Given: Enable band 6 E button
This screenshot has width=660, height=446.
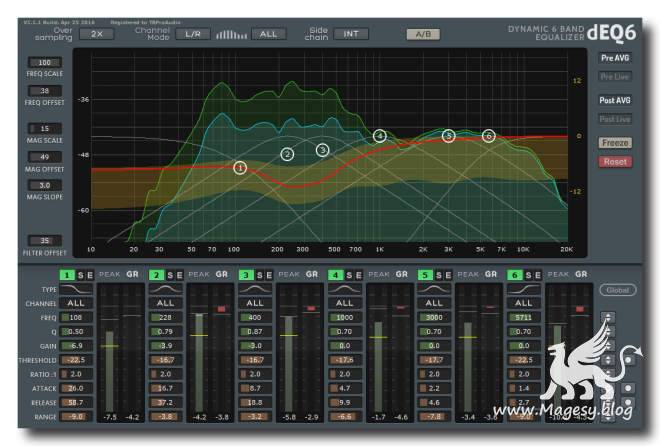Looking at the screenshot, I should tap(538, 275).
